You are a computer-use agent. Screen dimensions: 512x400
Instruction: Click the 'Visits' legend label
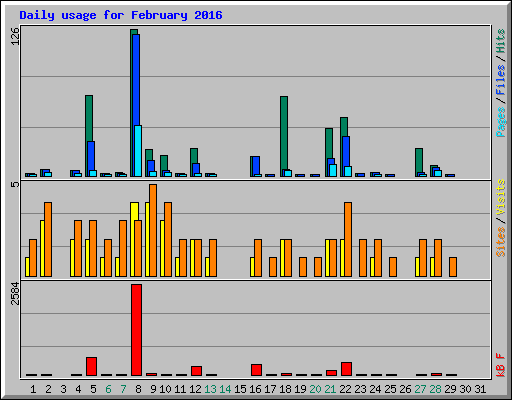click(501, 197)
